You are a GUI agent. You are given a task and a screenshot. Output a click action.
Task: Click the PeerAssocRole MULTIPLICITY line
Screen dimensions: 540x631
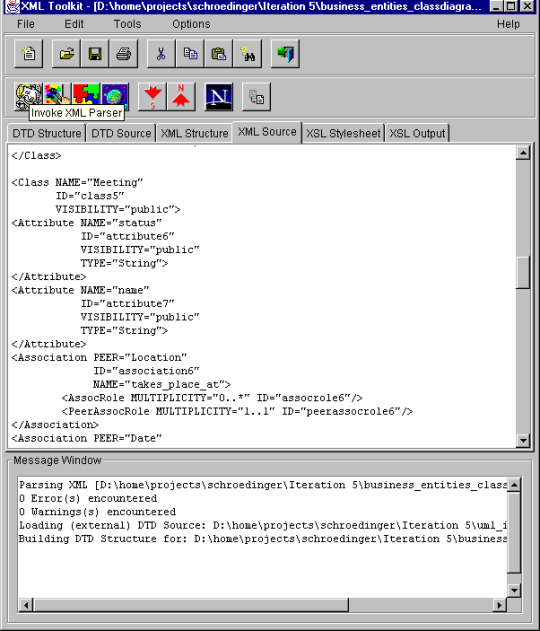(x=237, y=411)
